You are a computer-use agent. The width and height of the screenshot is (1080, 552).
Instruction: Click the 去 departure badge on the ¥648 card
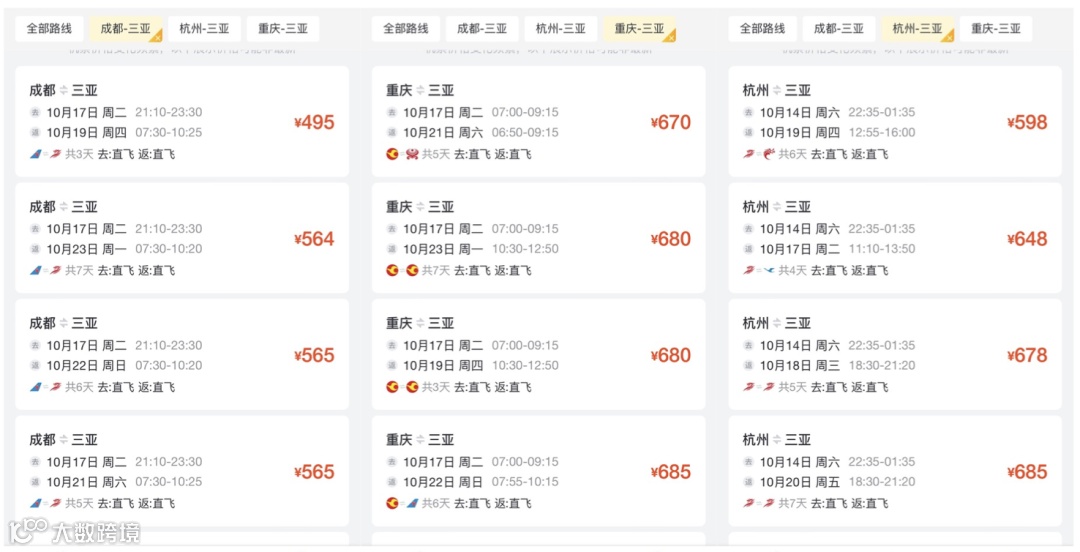point(748,229)
